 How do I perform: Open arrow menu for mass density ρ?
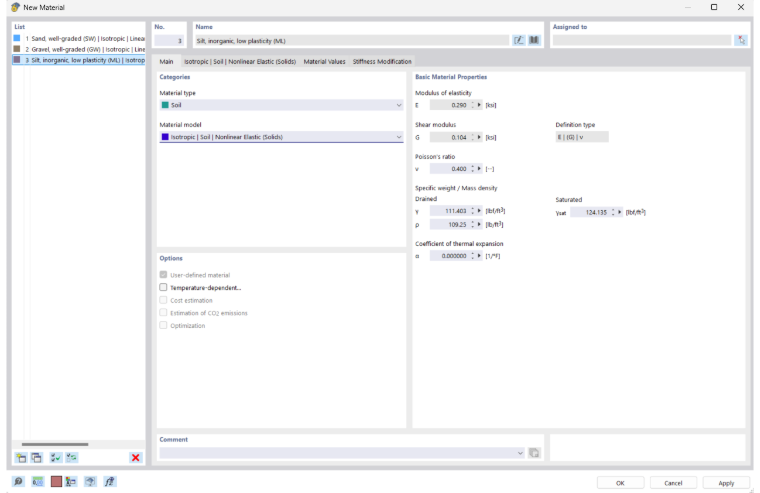[479, 224]
